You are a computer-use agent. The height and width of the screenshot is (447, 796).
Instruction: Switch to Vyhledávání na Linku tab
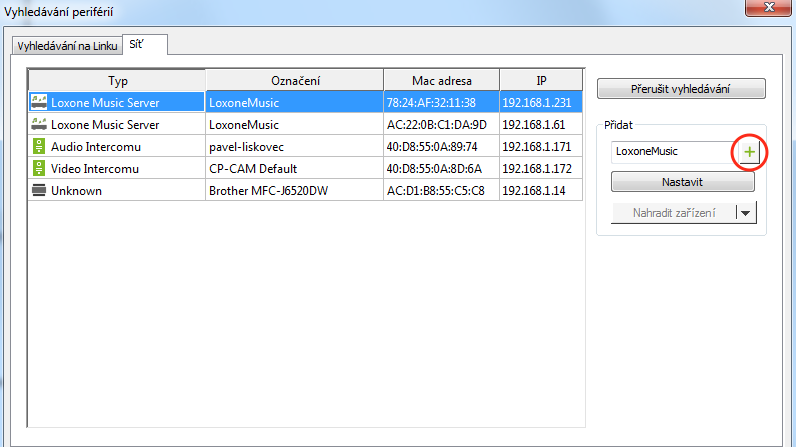(67, 46)
